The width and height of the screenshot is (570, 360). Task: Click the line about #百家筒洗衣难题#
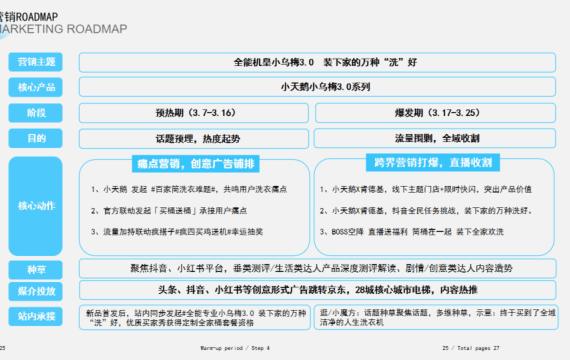(x=189, y=189)
